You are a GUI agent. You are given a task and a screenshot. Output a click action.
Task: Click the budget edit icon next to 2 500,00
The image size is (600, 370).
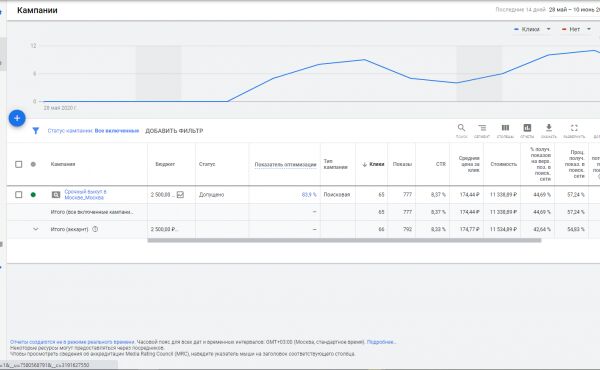tap(180, 195)
